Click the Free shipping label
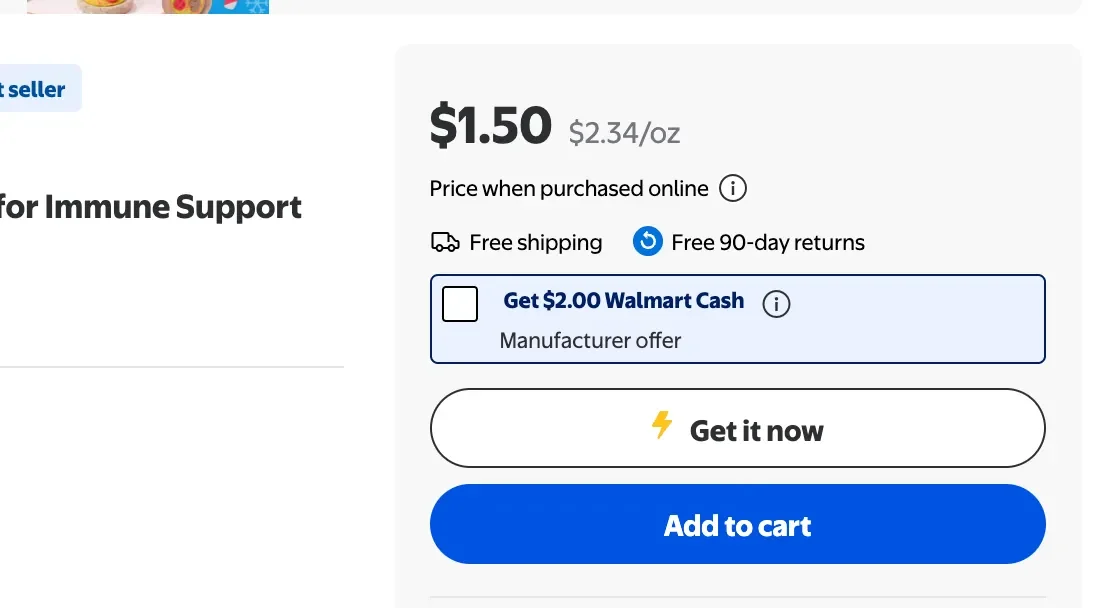This screenshot has width=1100, height=608. click(534, 241)
